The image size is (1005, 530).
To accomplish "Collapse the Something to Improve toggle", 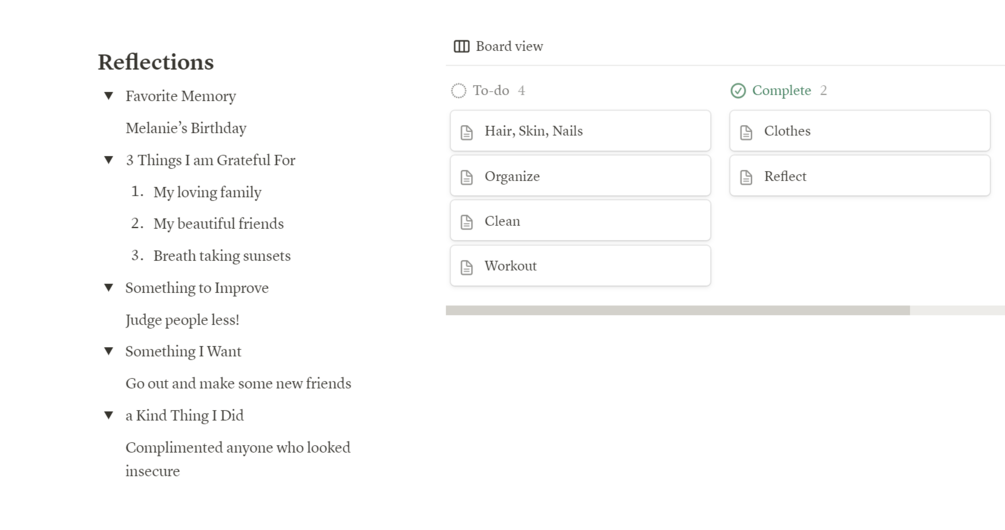I will tap(109, 288).
